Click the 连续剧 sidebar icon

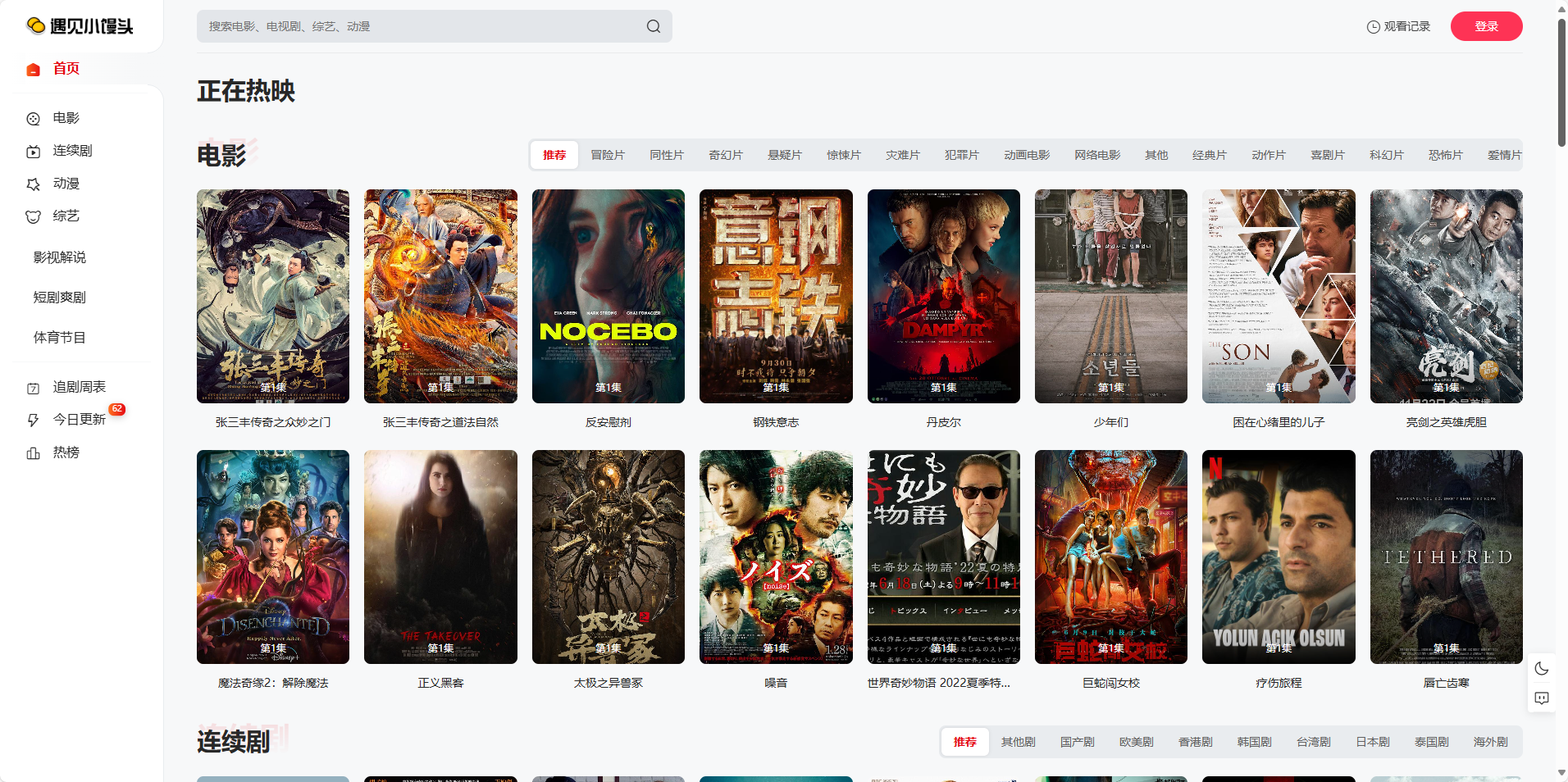pyautogui.click(x=34, y=152)
